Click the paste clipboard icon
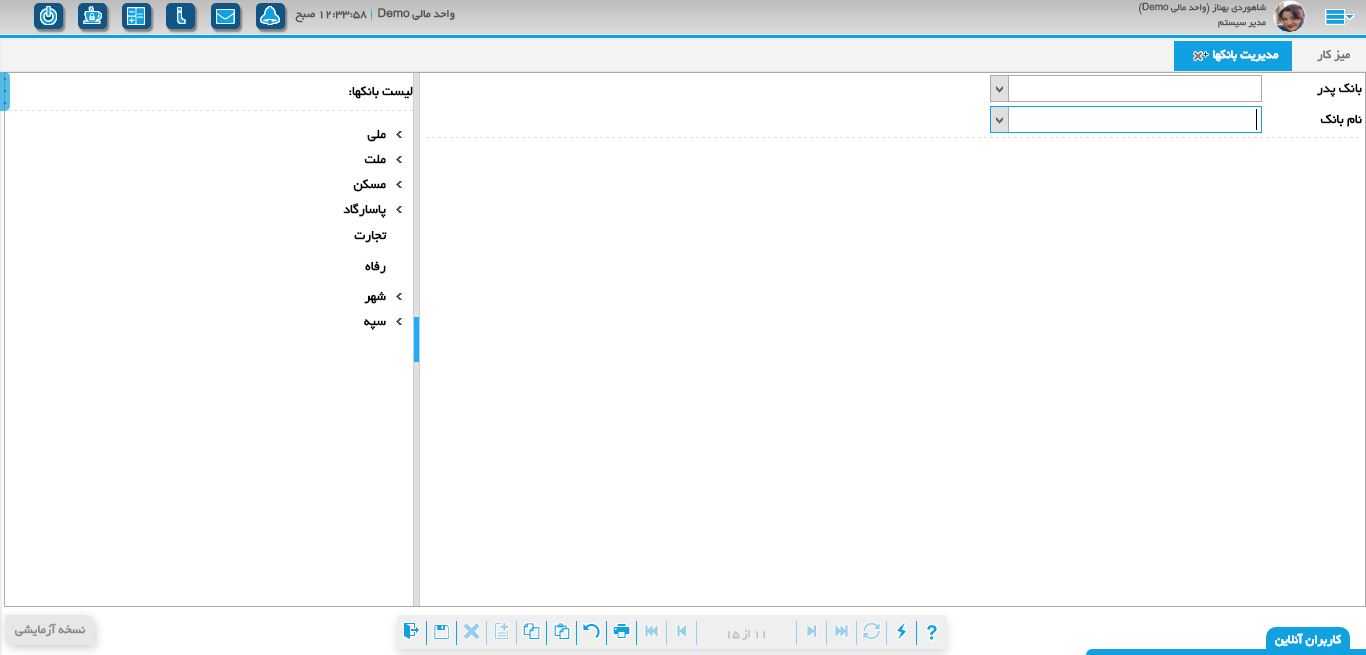This screenshot has width=1366, height=655. pos(561,631)
